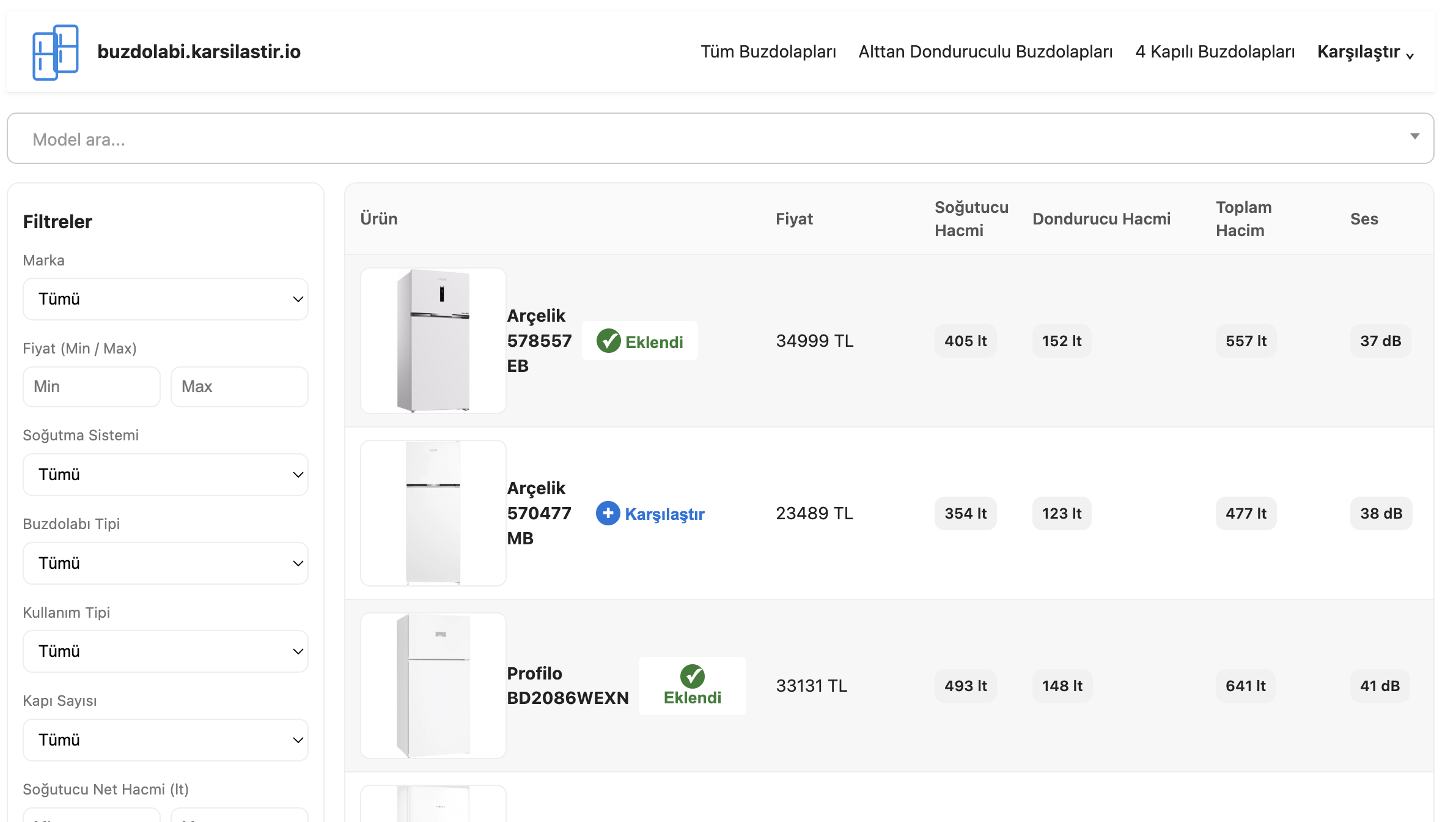Open 4 Kapılı Buzdolapları section
The width and height of the screenshot is (1456, 822).
click(x=1214, y=51)
